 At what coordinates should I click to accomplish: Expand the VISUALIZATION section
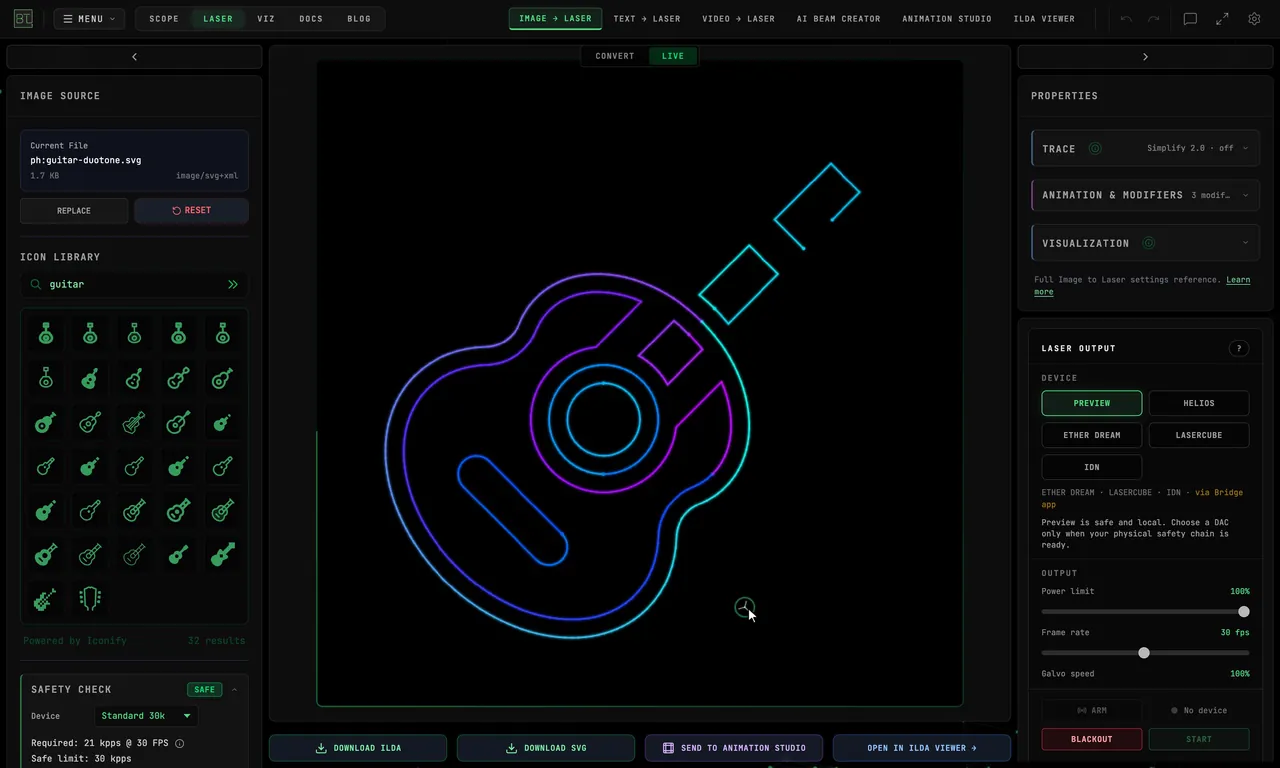tap(1145, 243)
